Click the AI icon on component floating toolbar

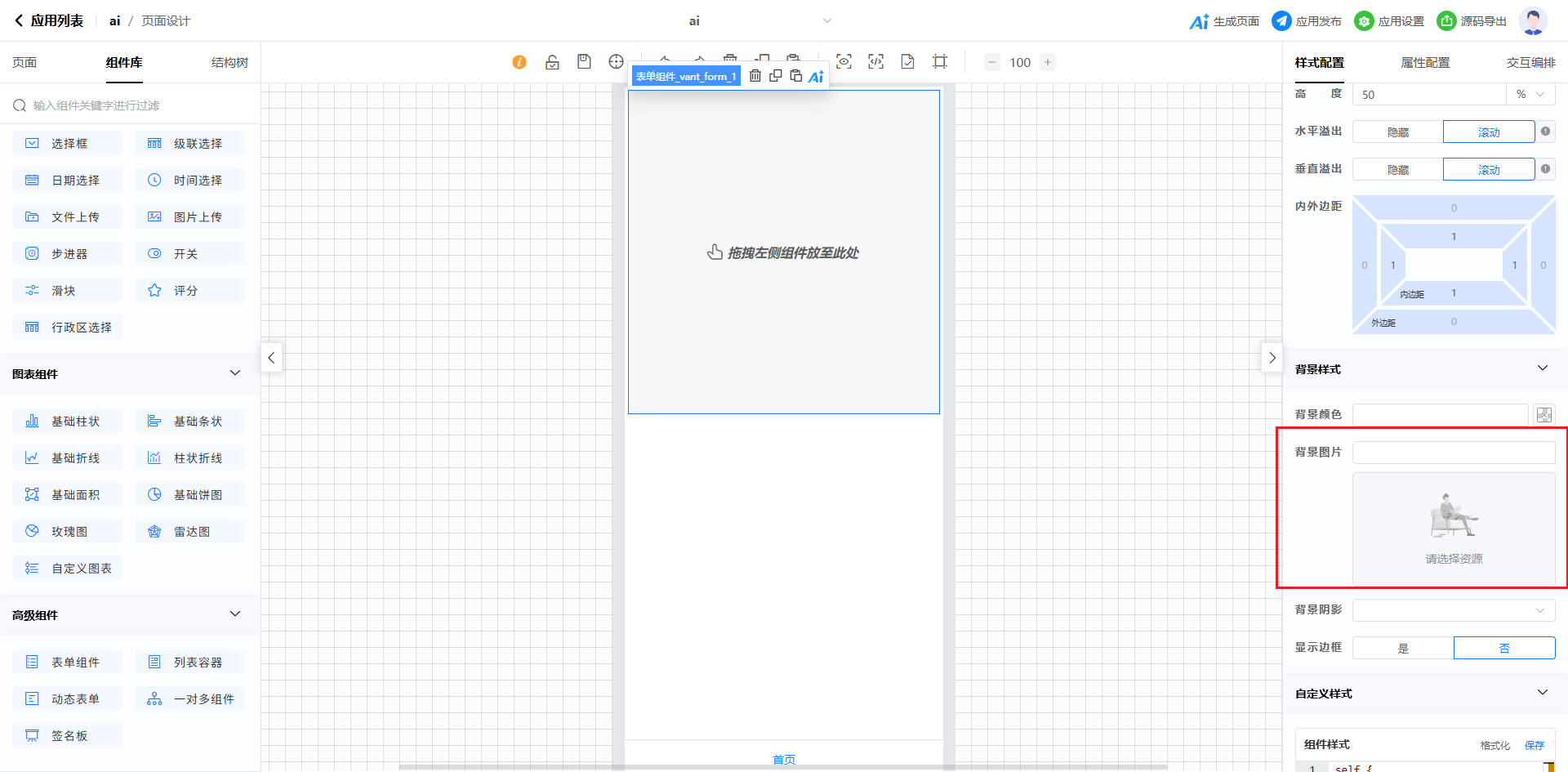tap(816, 77)
